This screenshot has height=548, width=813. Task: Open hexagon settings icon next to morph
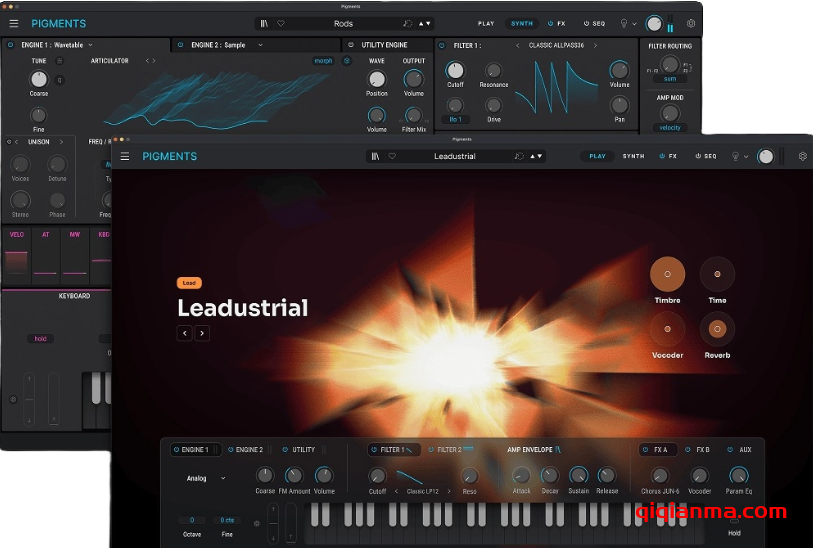click(347, 61)
